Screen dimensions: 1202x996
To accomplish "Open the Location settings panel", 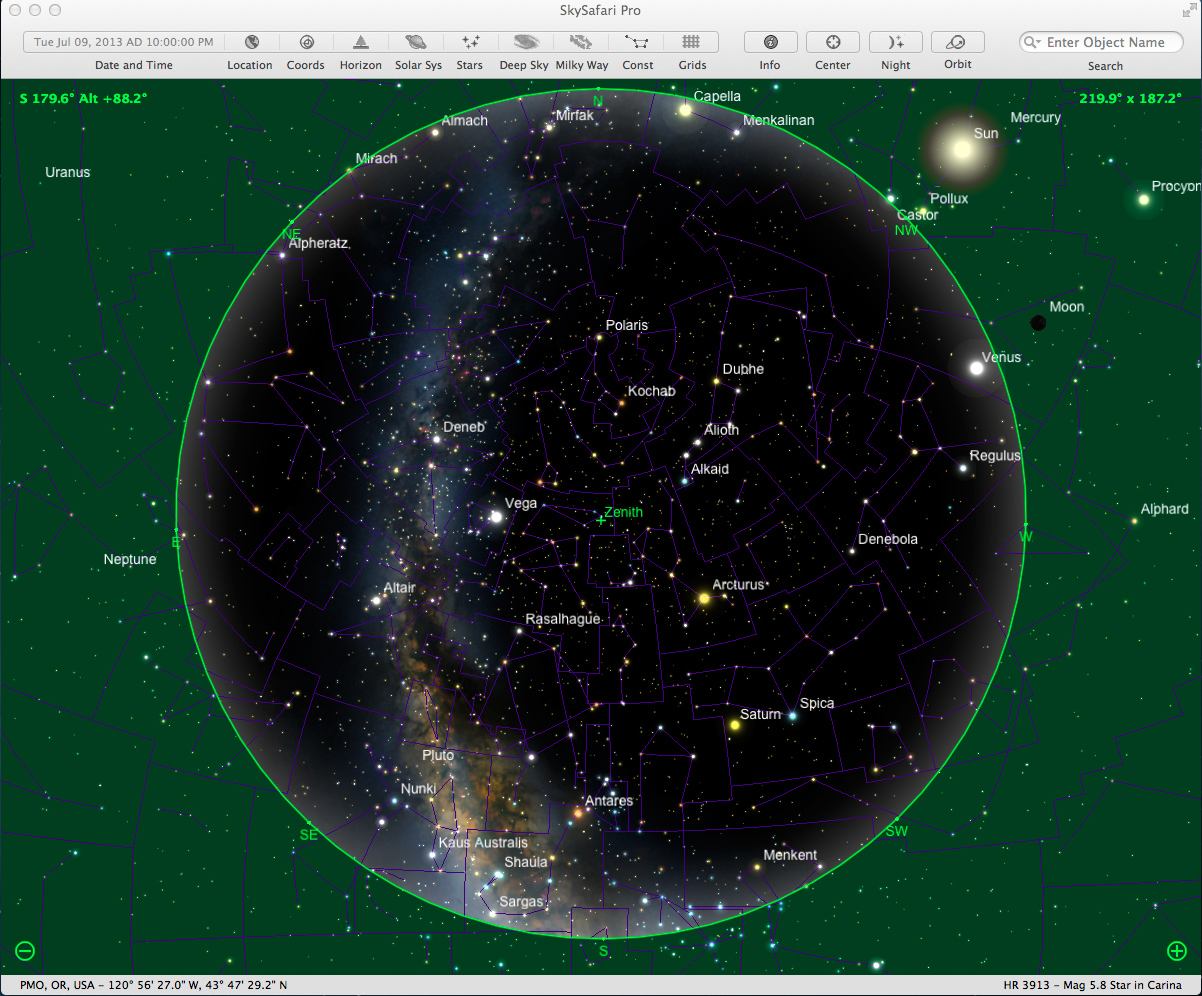I will [250, 42].
